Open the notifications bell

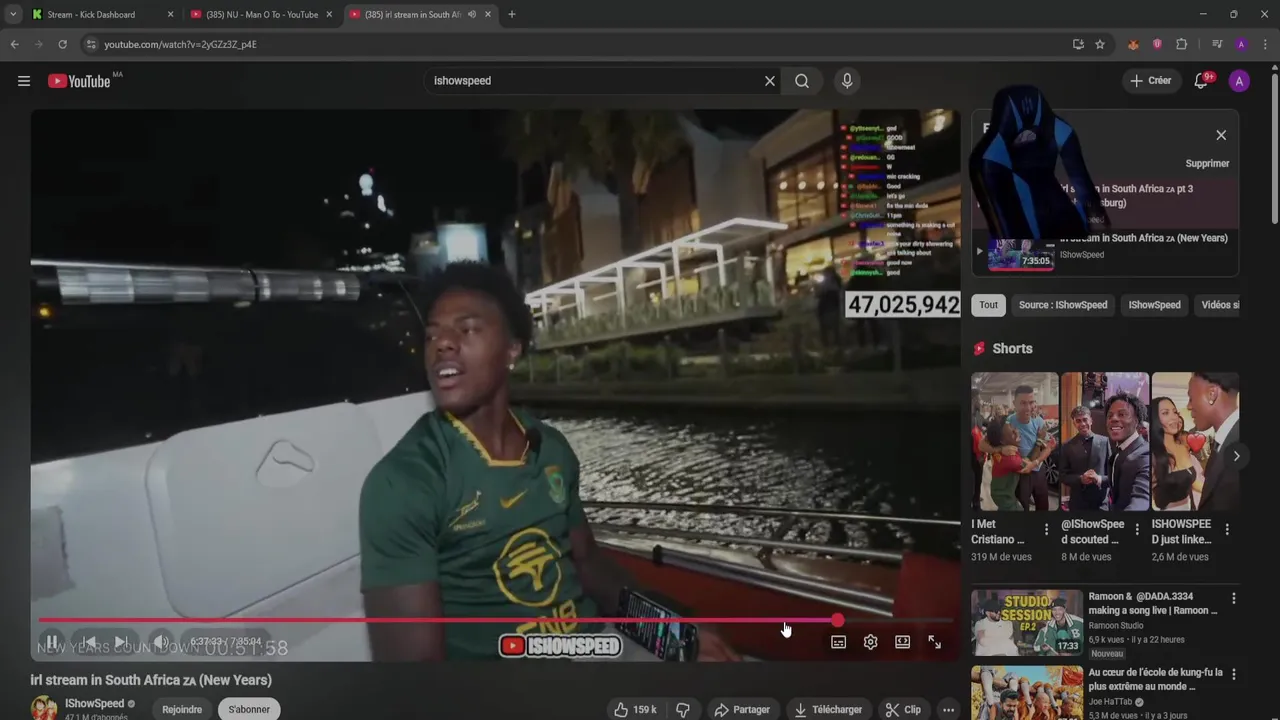(1201, 81)
